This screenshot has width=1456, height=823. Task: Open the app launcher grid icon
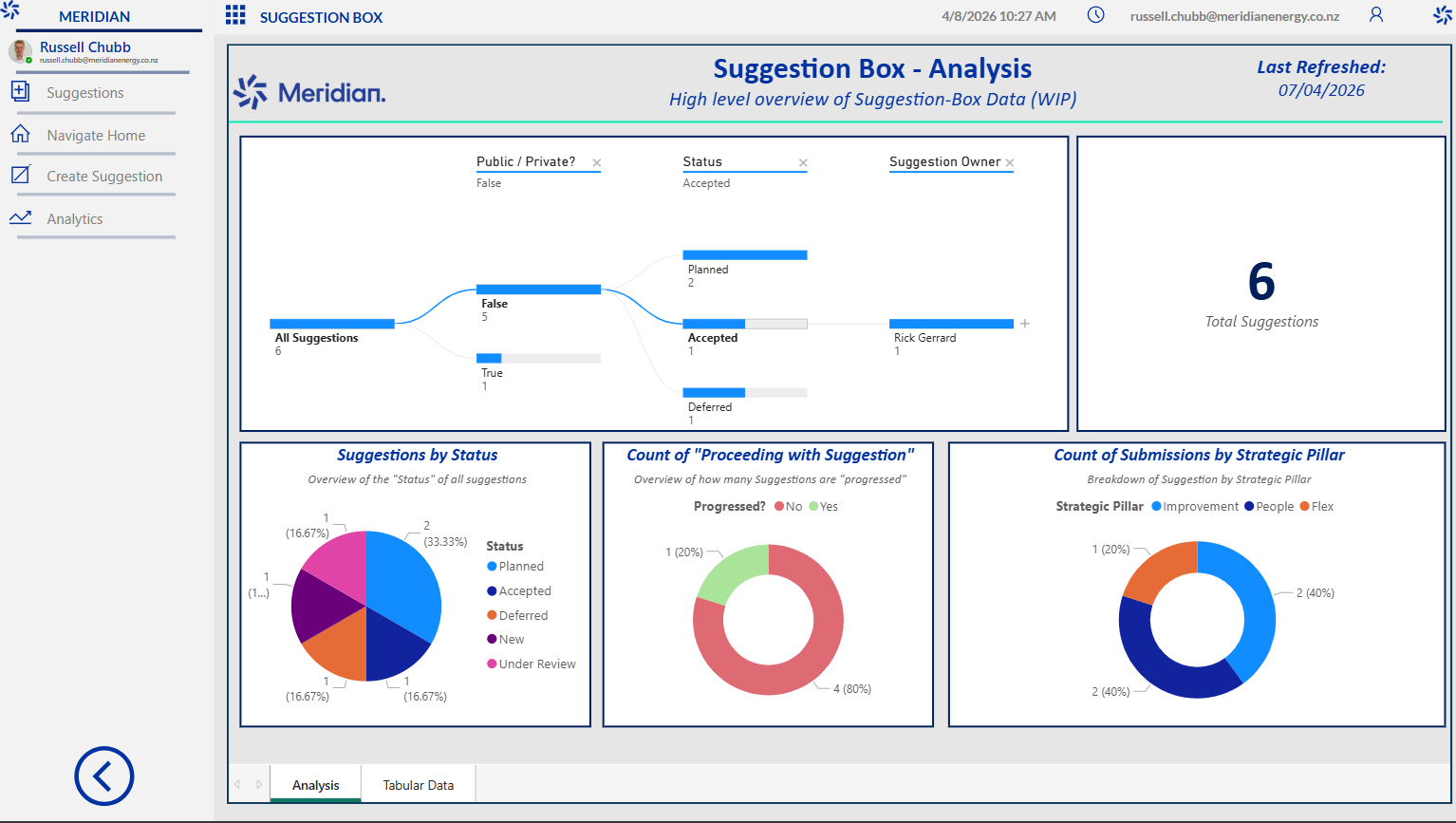235,15
